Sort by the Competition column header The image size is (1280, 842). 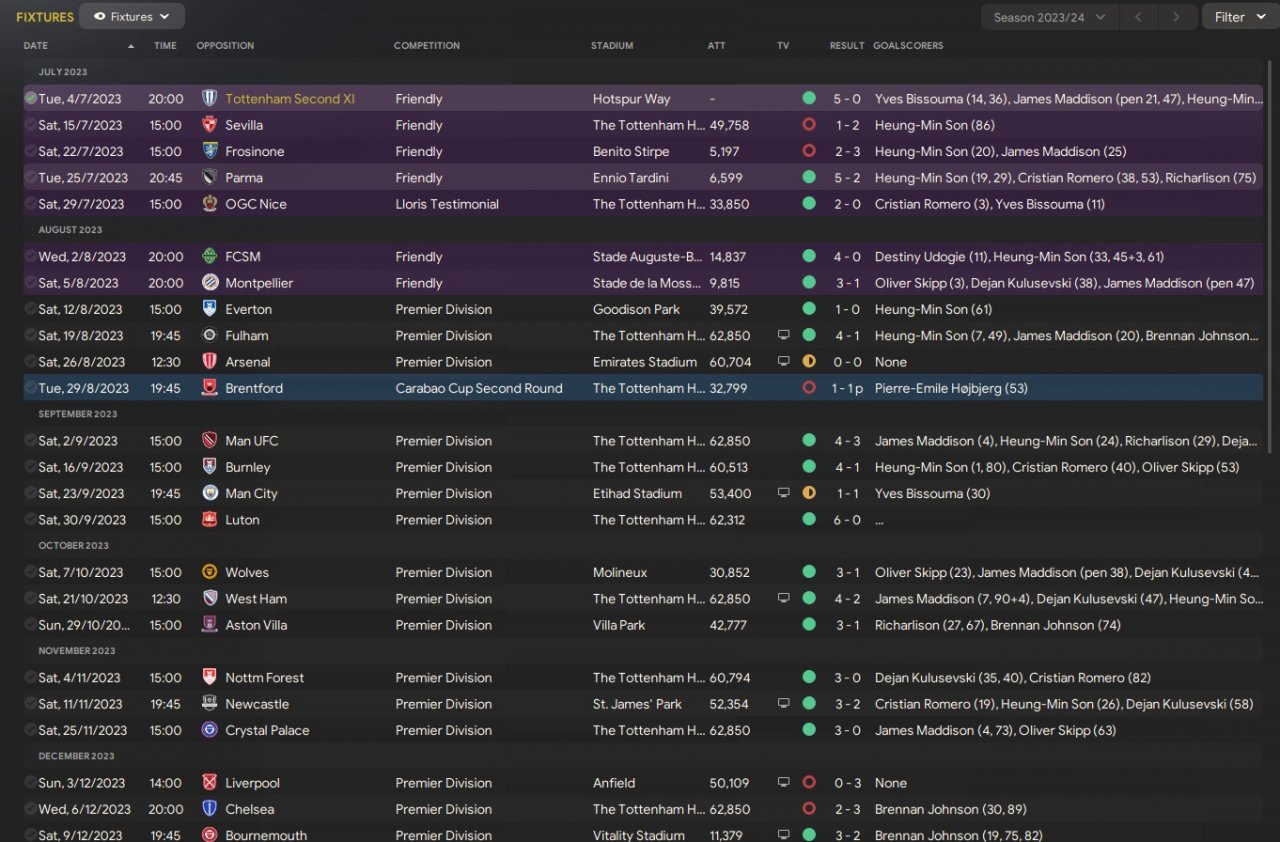427,46
